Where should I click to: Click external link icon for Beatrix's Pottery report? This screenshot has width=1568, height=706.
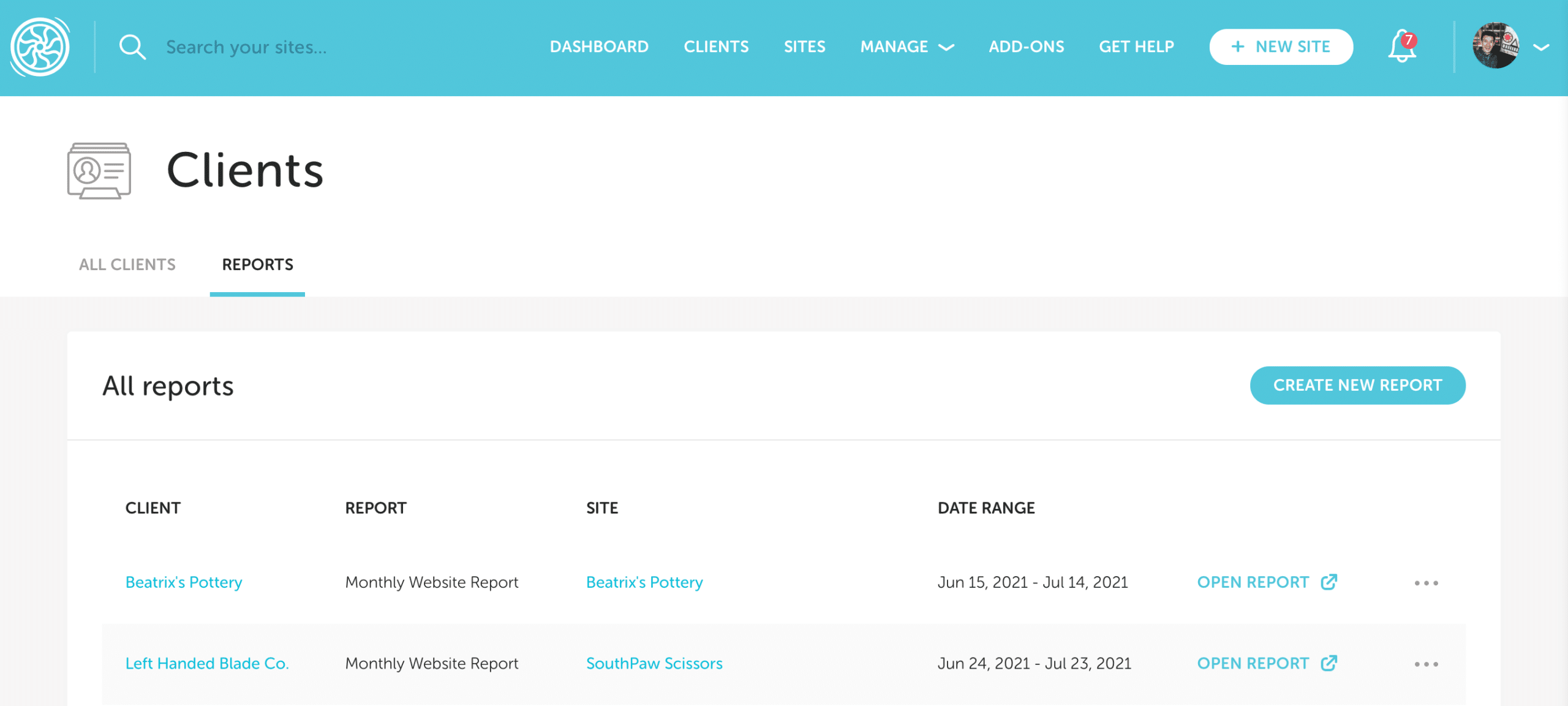[1329, 582]
